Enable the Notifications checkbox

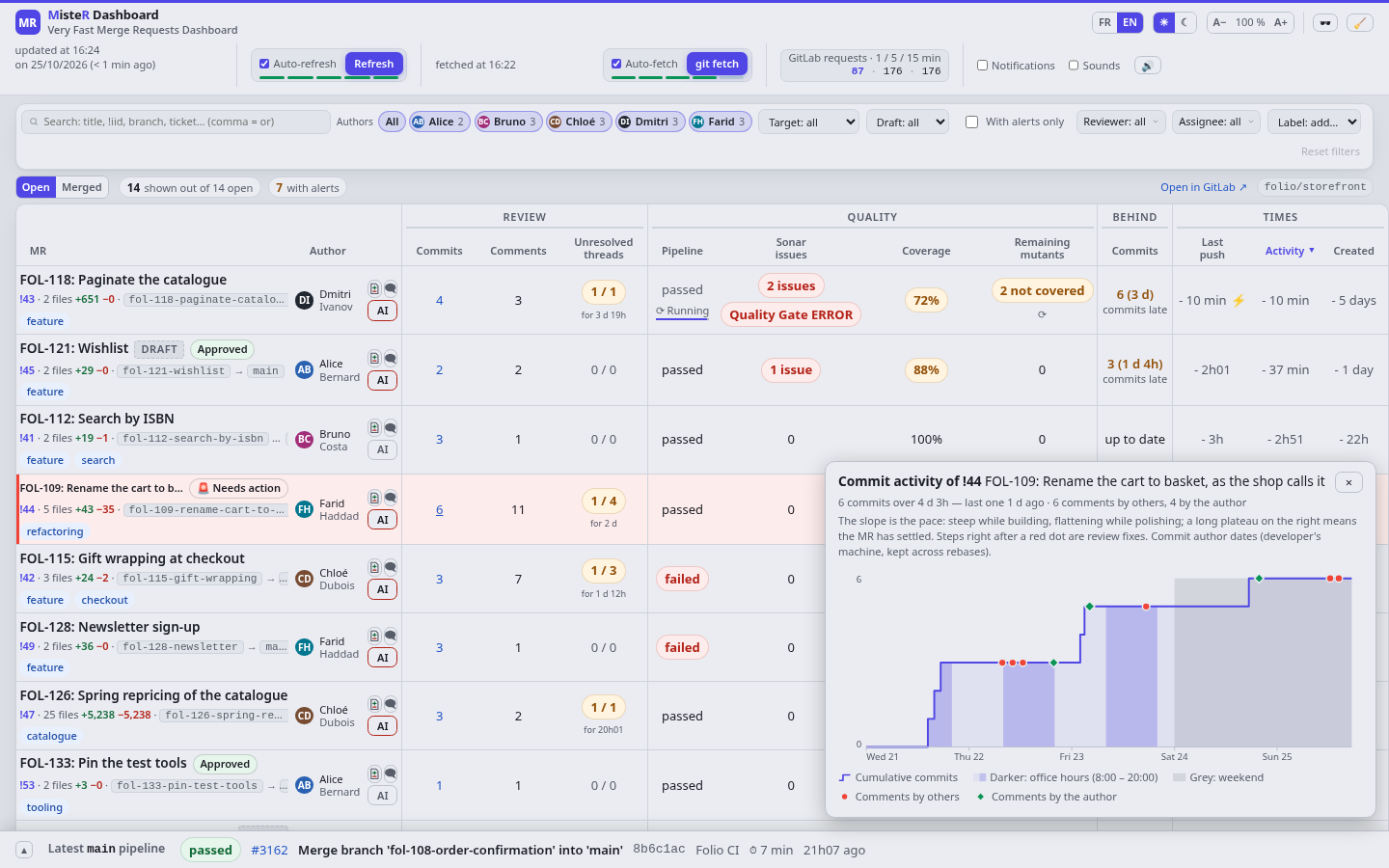982,66
